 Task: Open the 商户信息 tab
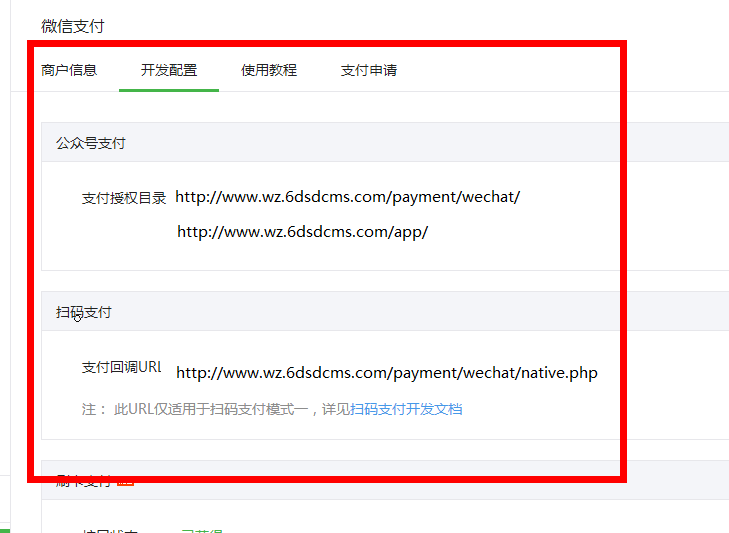pos(69,70)
